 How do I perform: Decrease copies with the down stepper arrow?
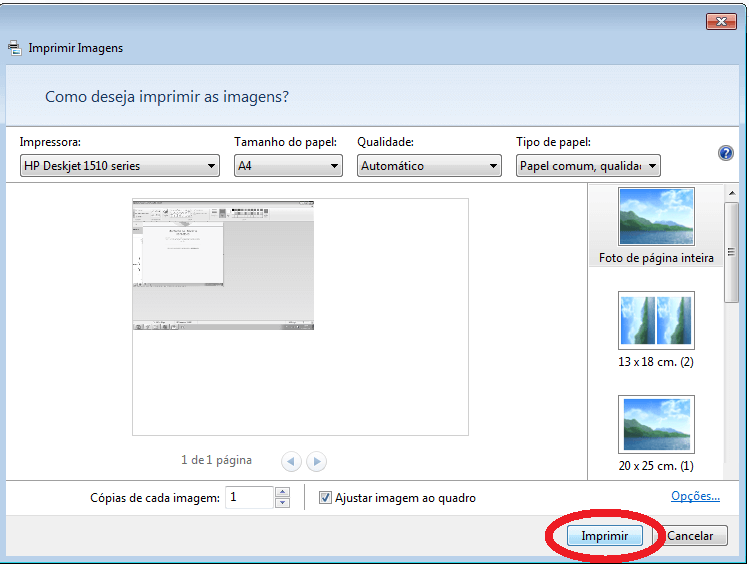coord(282,503)
